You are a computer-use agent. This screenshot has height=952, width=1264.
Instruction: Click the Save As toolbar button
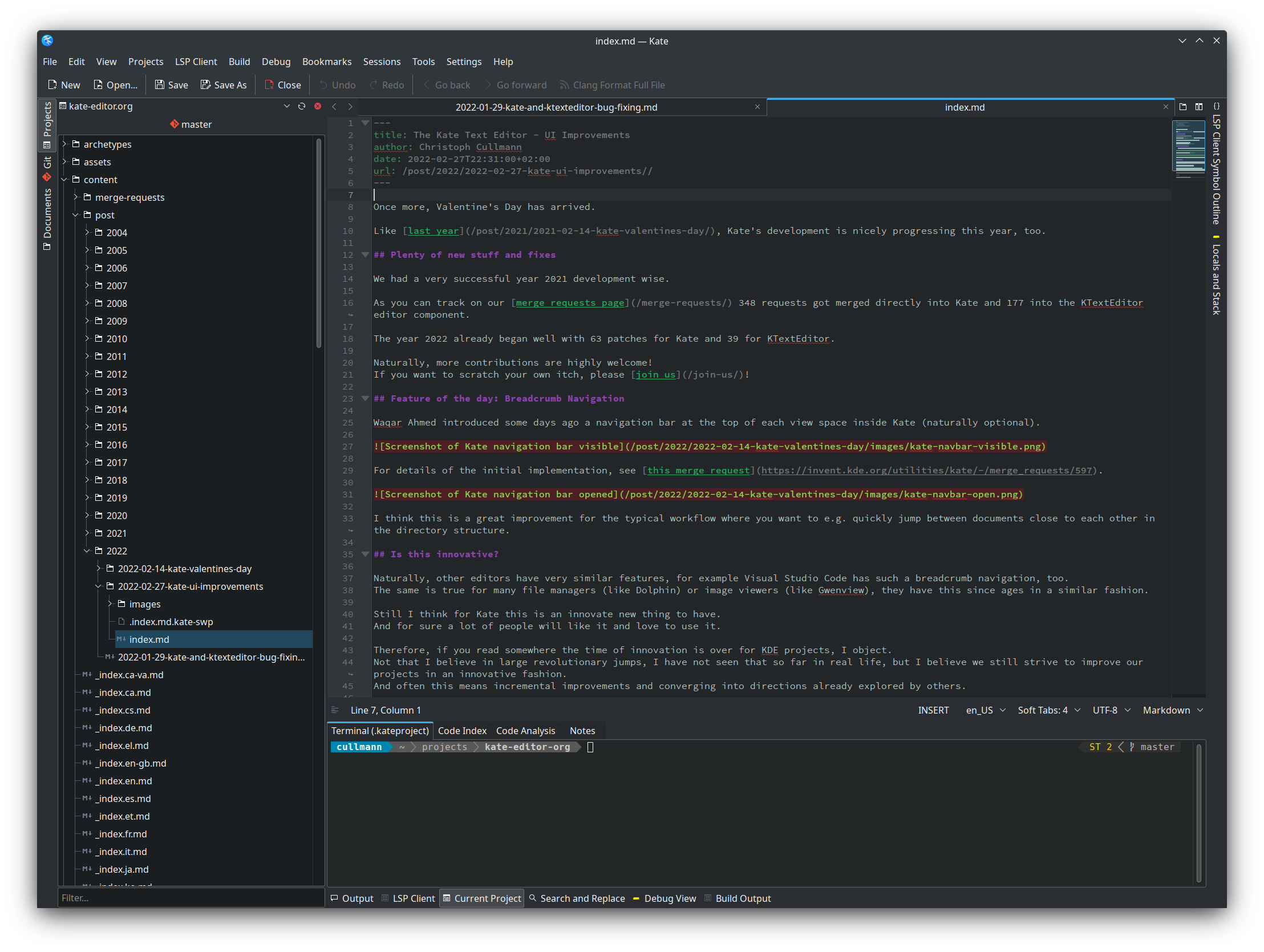coord(224,84)
